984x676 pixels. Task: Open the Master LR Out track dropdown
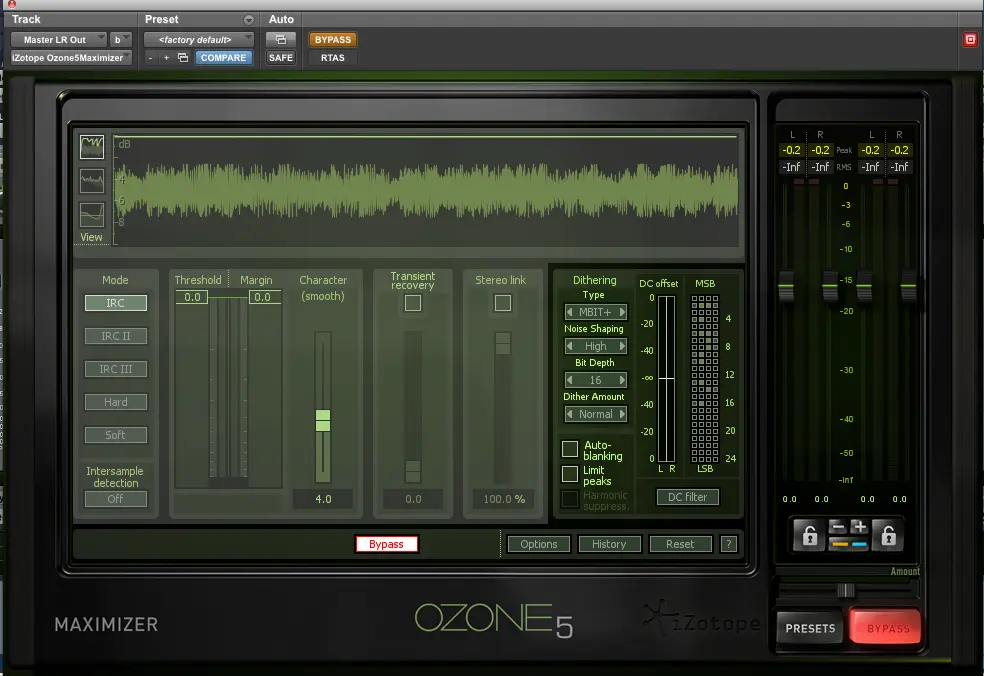pos(58,40)
